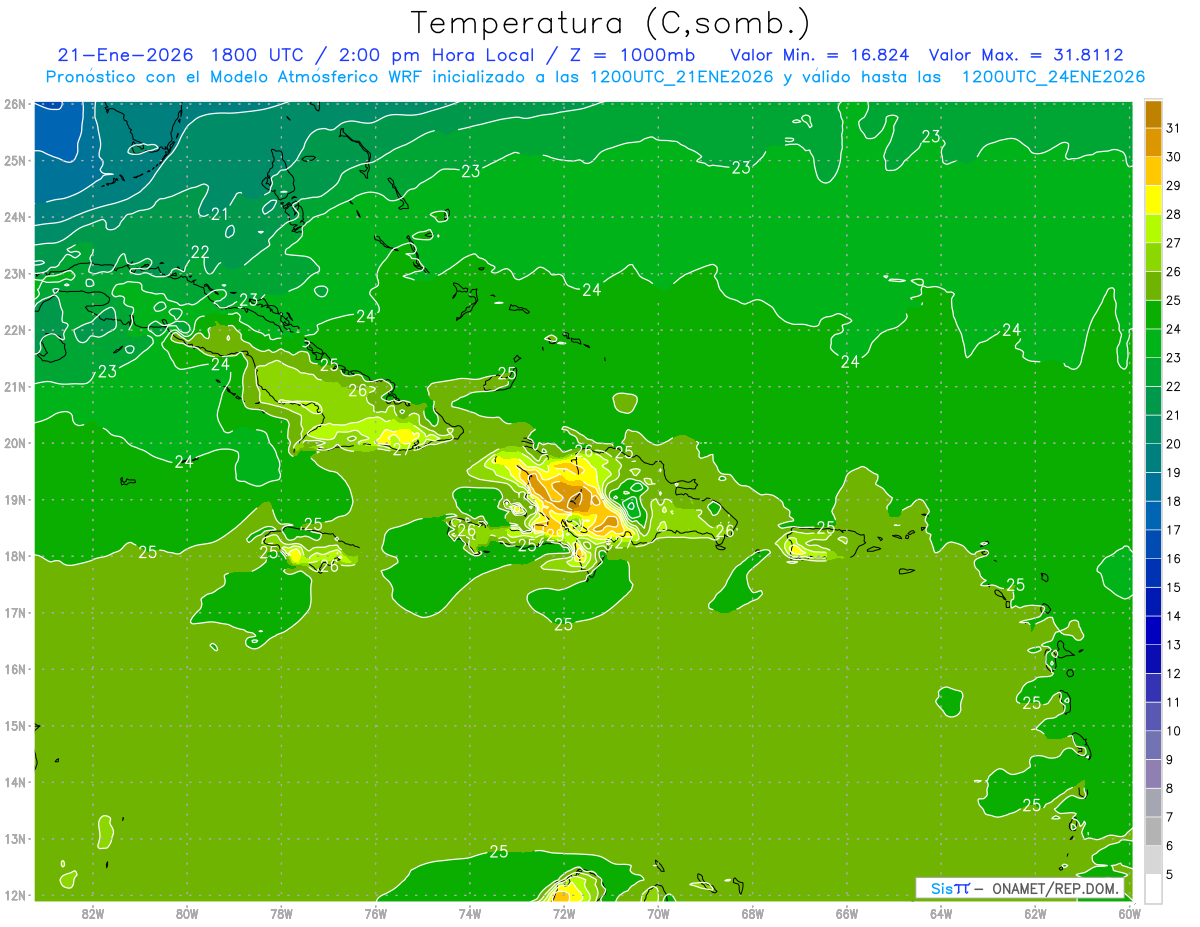Click the map contour label '22' near 23N
This screenshot has height=927, width=1200.
[x=200, y=252]
